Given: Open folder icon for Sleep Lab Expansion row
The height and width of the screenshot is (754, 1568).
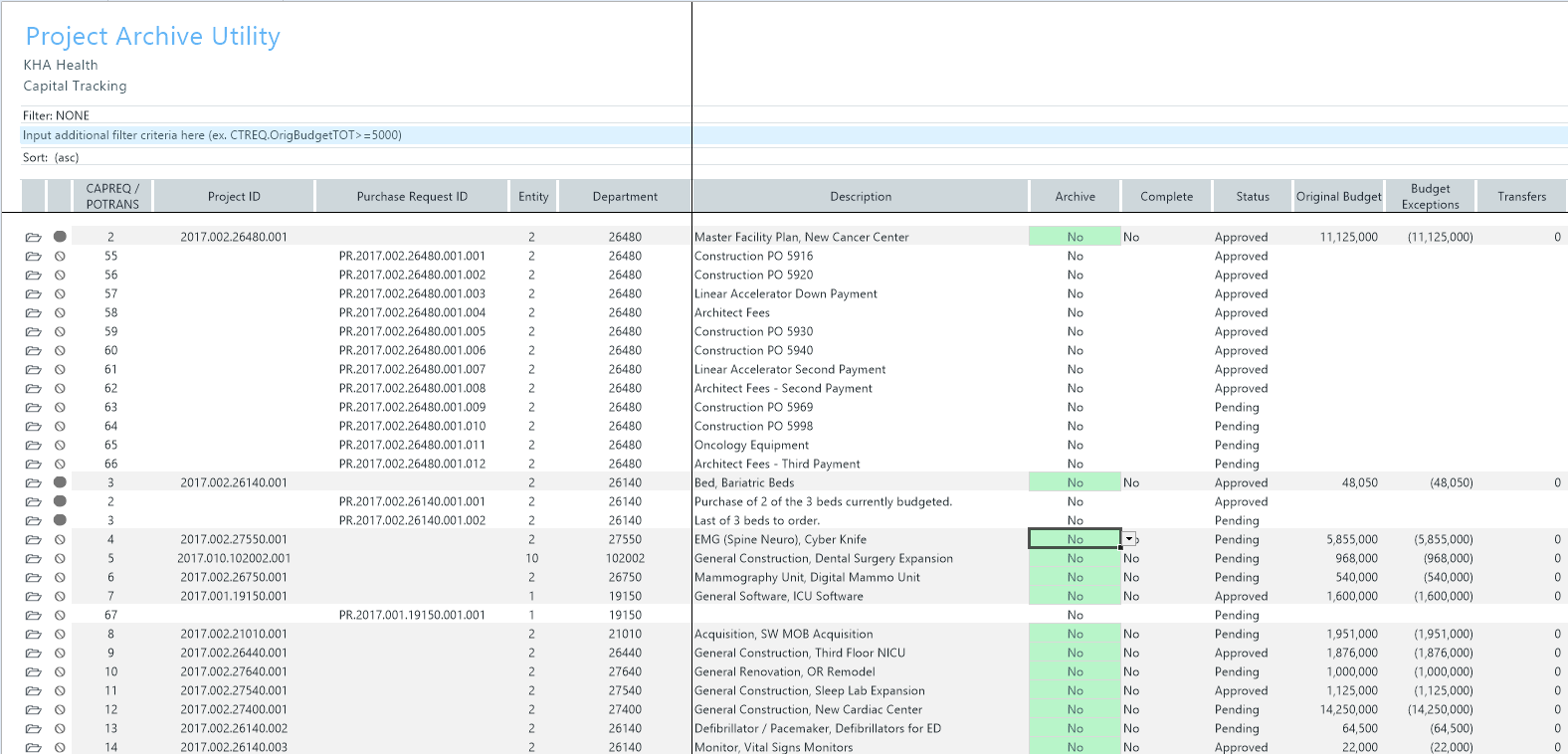Looking at the screenshot, I should [x=33, y=690].
